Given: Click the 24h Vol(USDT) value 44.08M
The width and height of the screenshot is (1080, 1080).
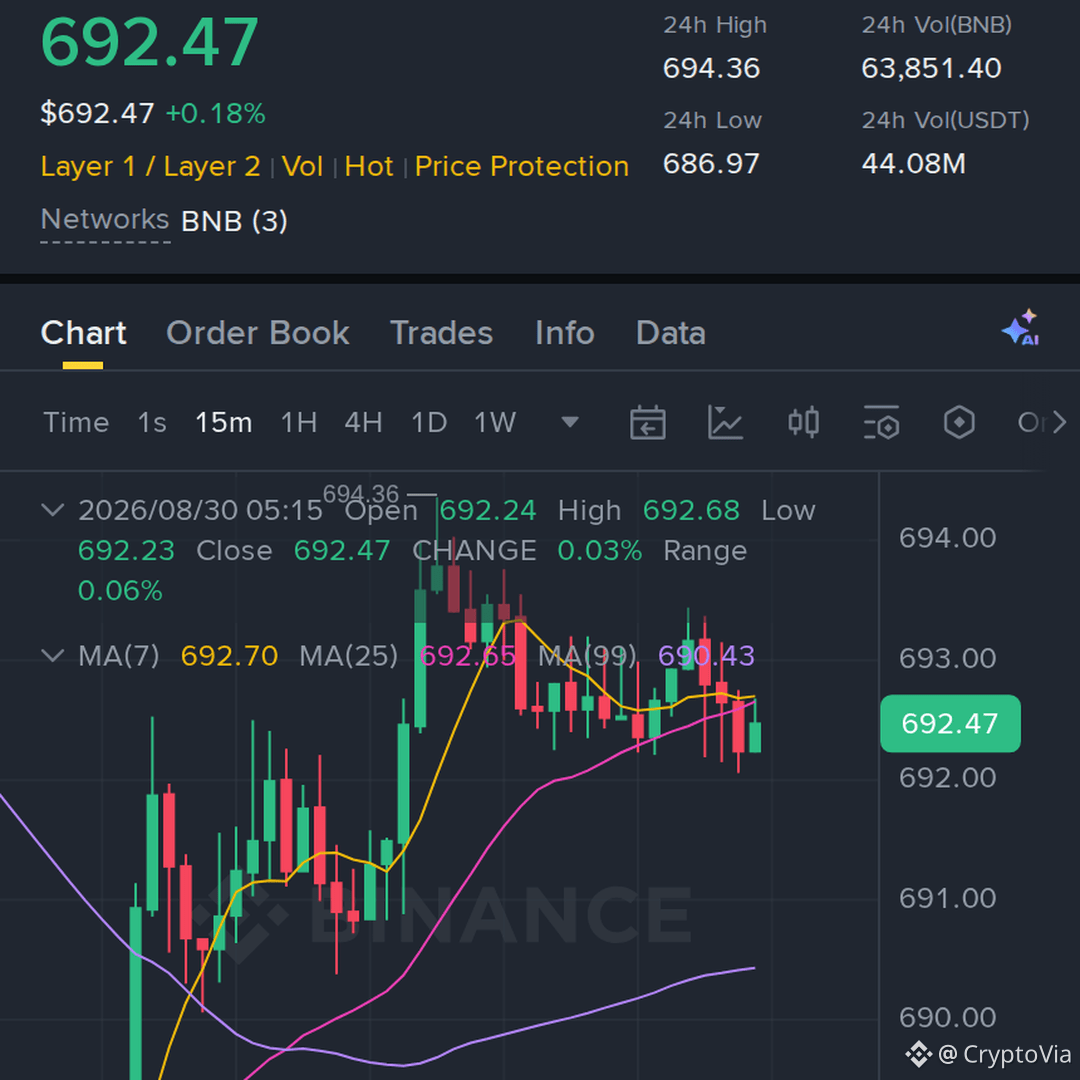Looking at the screenshot, I should 913,164.
